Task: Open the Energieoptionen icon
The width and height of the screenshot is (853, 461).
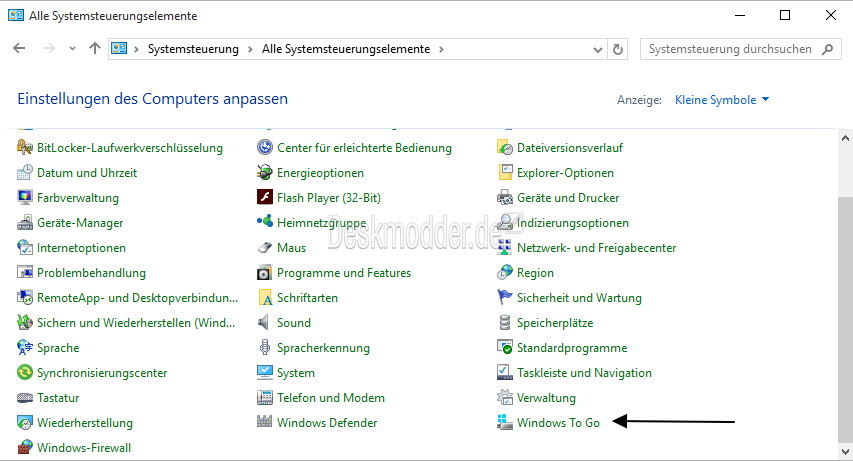Action: 264,173
